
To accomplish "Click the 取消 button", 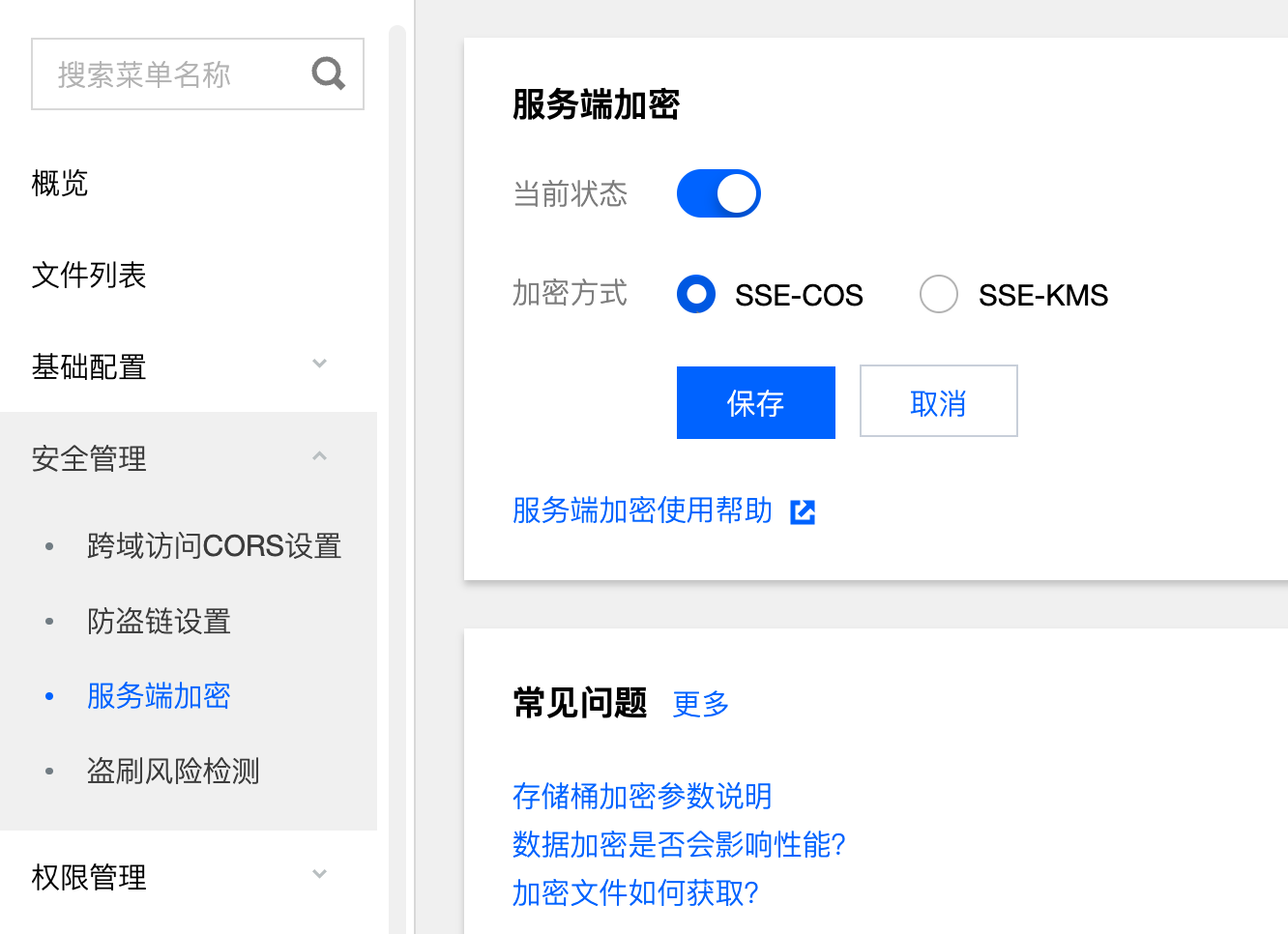I will click(x=938, y=402).
